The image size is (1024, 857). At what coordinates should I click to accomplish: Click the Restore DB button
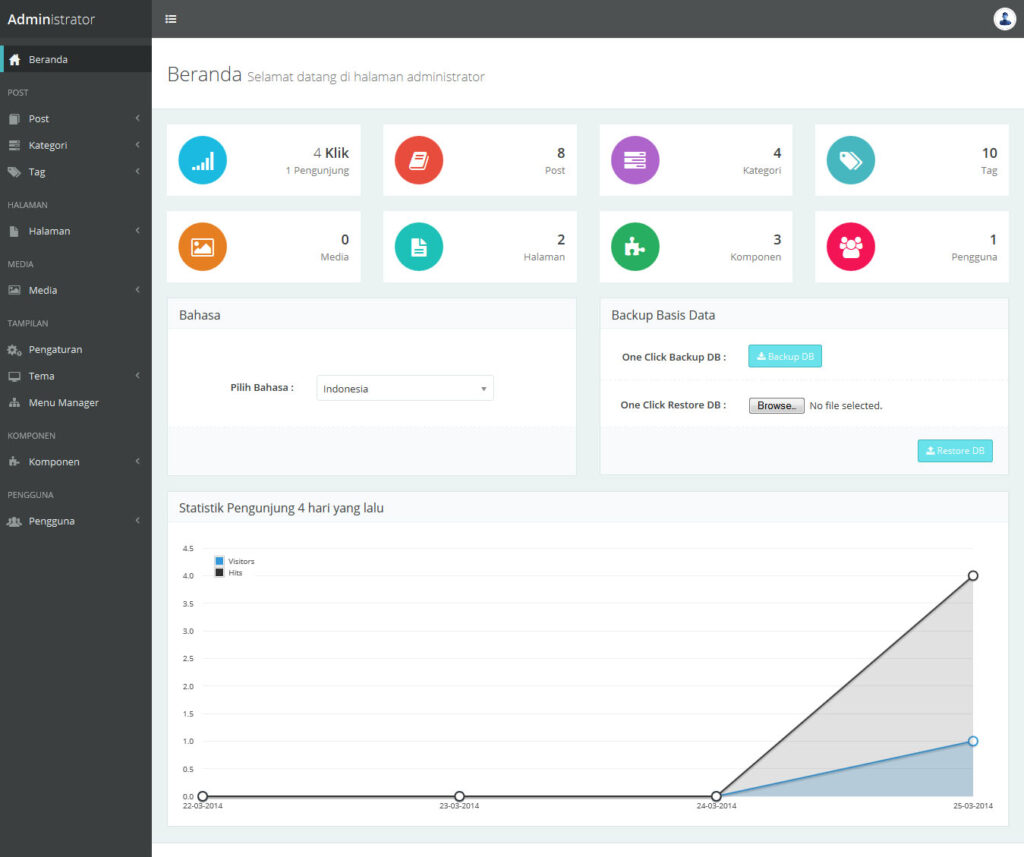(x=955, y=451)
